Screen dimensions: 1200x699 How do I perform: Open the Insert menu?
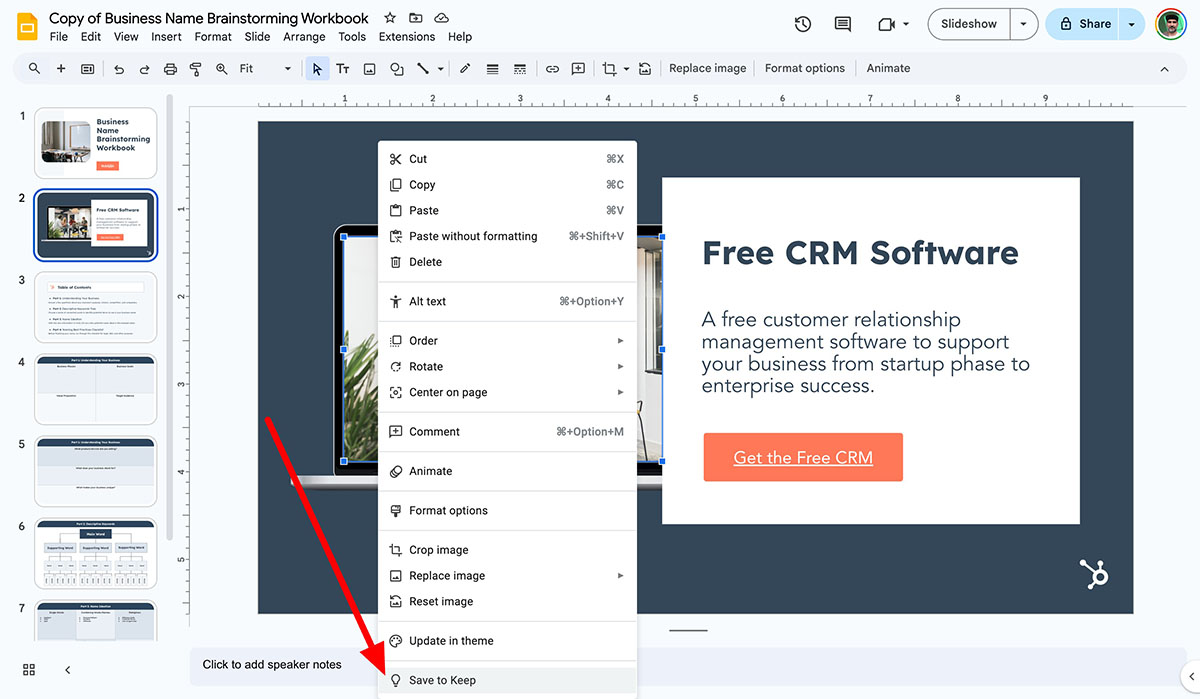pyautogui.click(x=166, y=36)
